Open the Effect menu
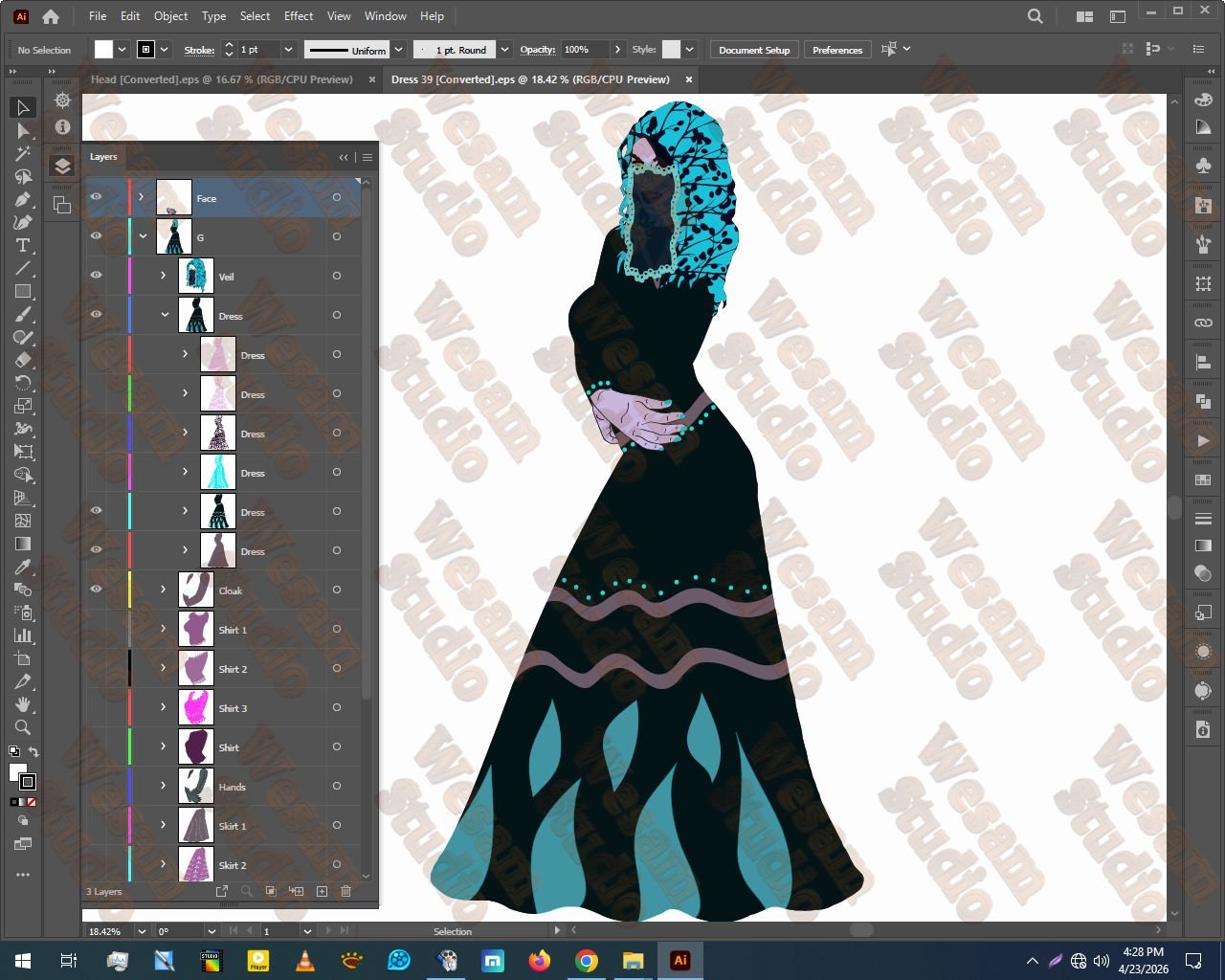This screenshot has width=1225, height=980. (x=299, y=16)
